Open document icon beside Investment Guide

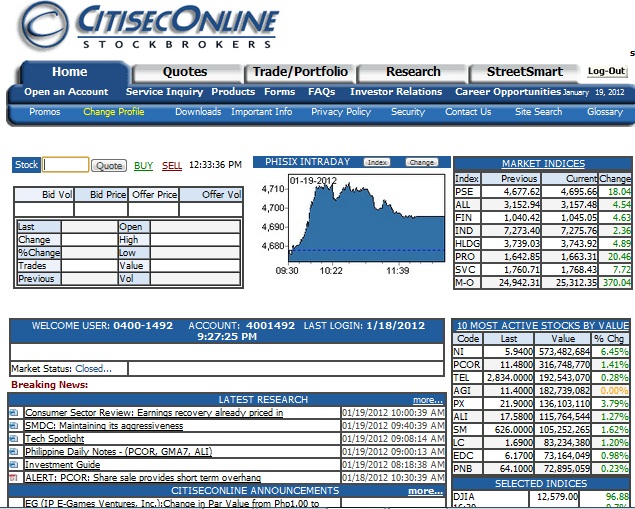[14, 464]
